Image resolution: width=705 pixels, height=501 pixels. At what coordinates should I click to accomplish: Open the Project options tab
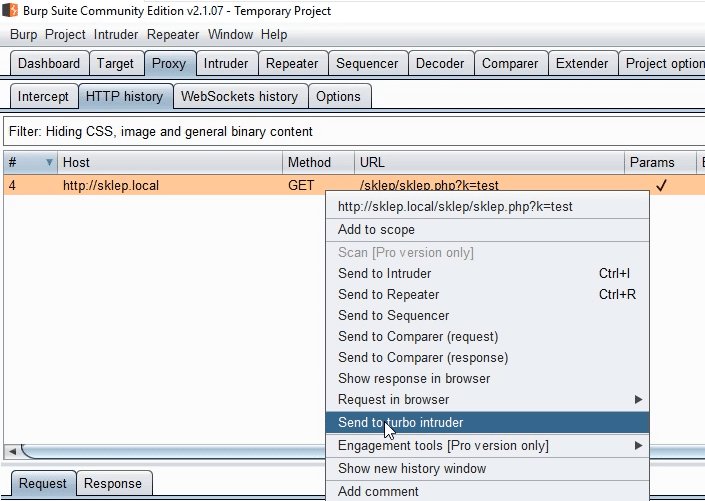662,63
